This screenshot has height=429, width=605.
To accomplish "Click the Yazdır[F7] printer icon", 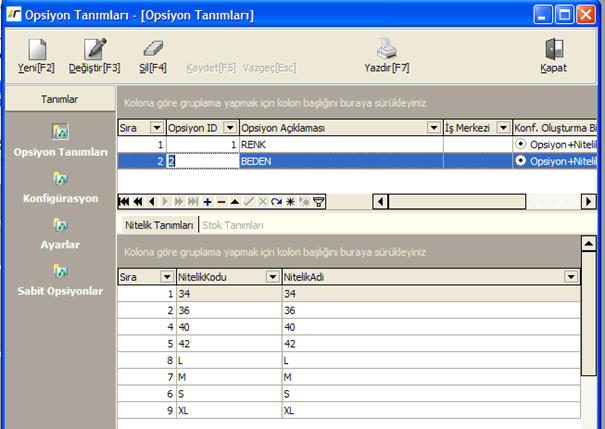I will click(x=387, y=49).
